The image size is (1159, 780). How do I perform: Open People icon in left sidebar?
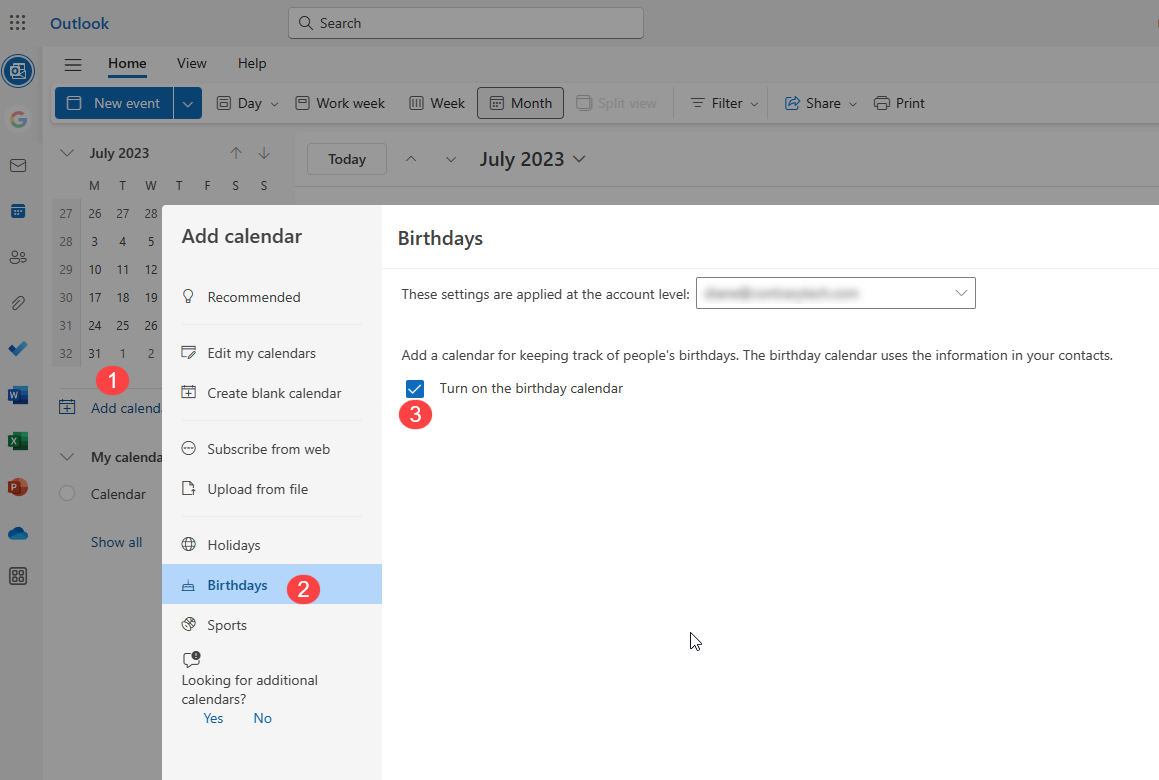[x=18, y=257]
